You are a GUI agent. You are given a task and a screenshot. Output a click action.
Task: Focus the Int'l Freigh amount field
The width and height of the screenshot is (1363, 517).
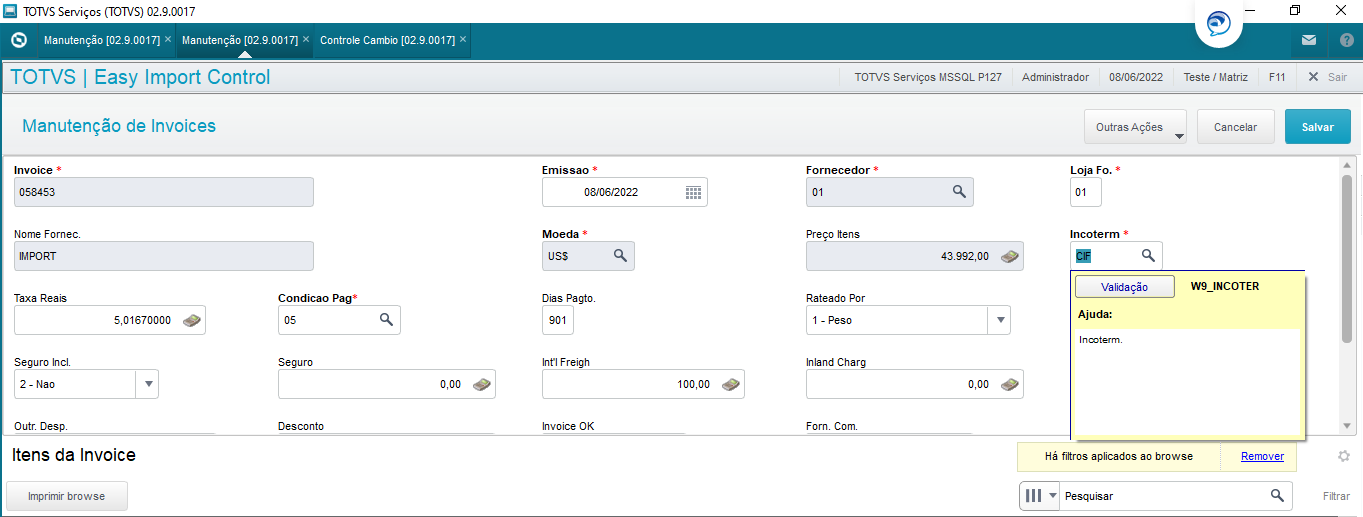643,384
